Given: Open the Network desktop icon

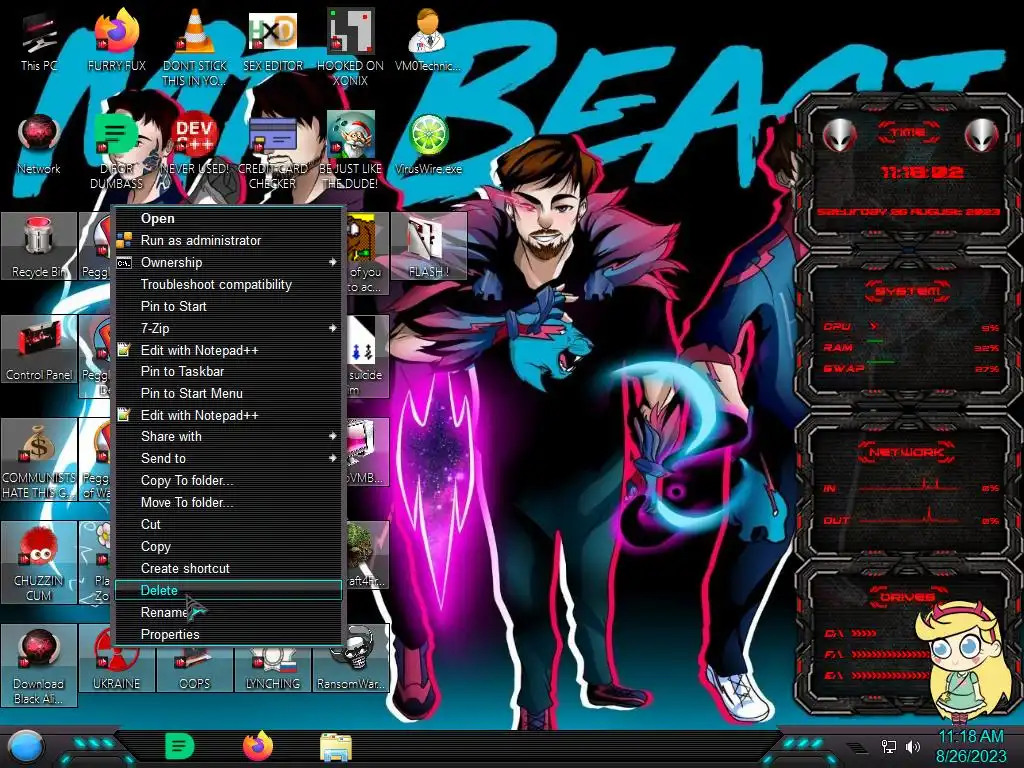Looking at the screenshot, I should pyautogui.click(x=39, y=145).
